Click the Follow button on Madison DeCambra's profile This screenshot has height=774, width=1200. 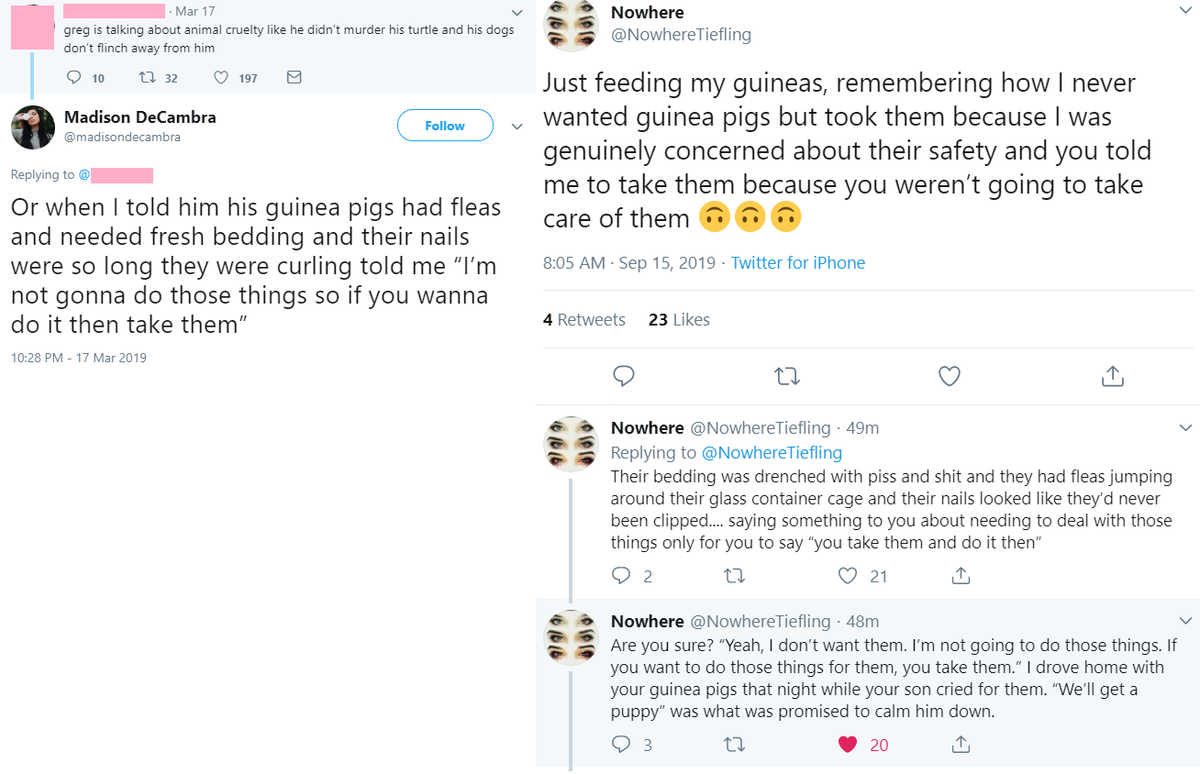445,125
